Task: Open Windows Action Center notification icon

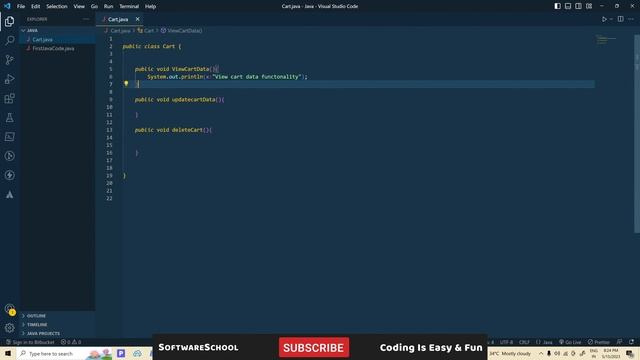Action: (x=630, y=353)
